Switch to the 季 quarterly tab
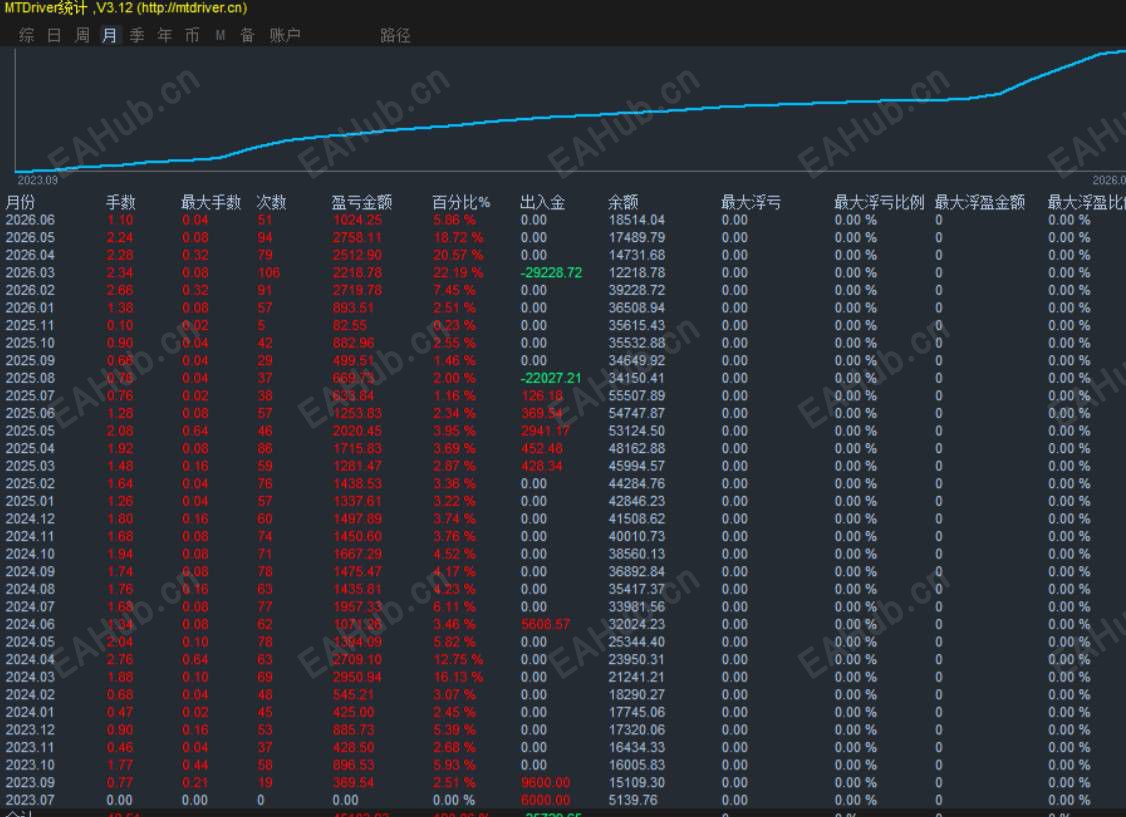Image resolution: width=1126 pixels, height=817 pixels. click(x=137, y=35)
